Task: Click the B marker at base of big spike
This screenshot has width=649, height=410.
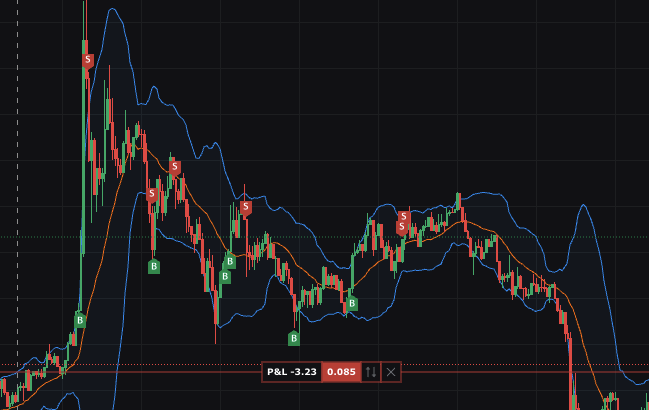Action: tap(80, 319)
